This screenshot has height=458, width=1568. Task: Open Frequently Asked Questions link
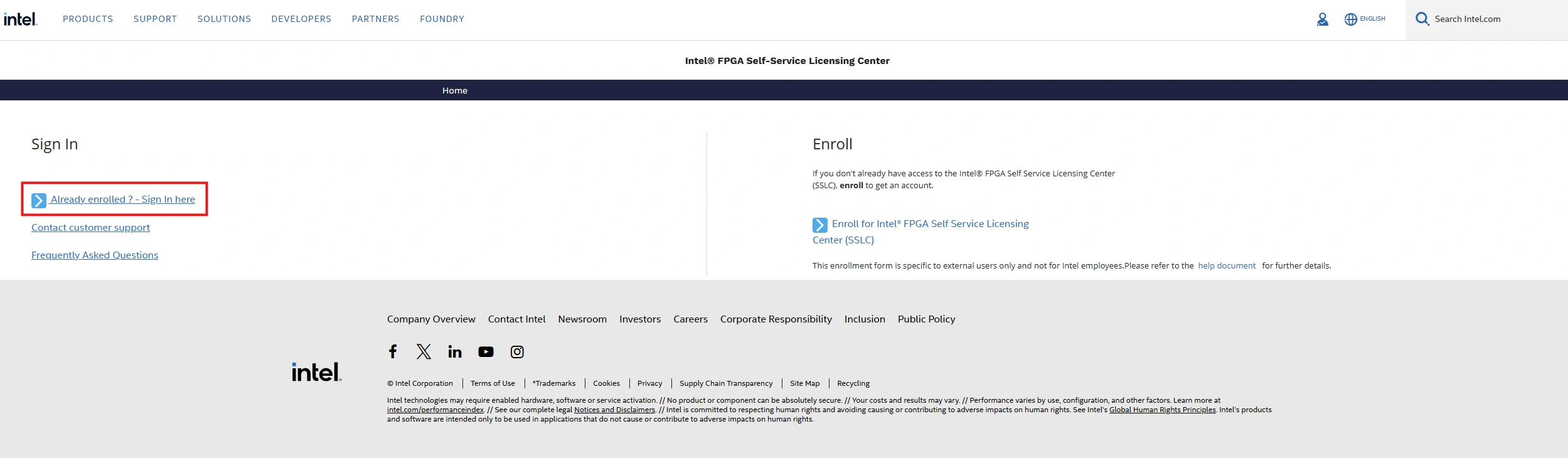[95, 255]
